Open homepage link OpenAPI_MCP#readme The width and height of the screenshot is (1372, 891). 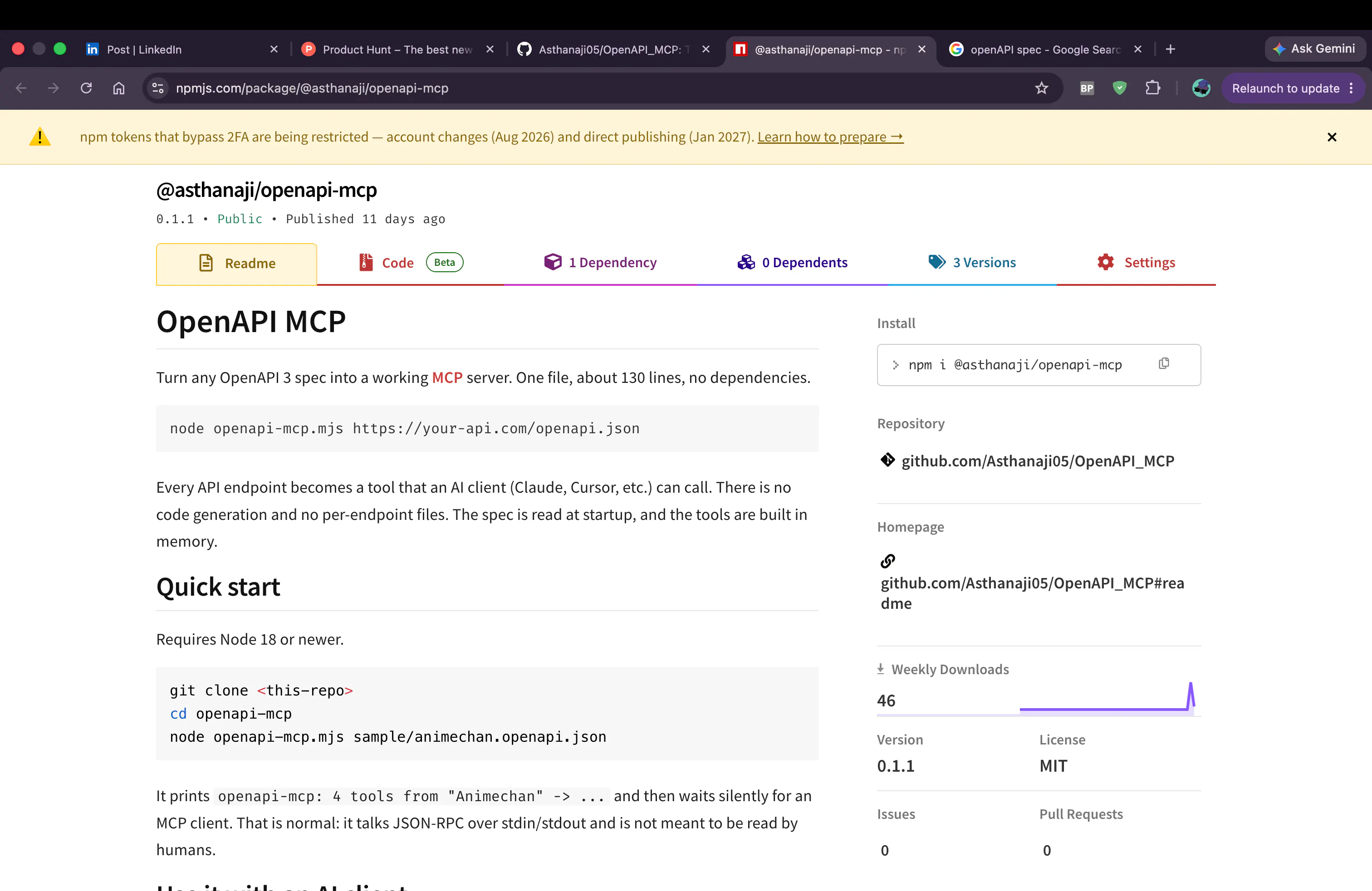point(1032,593)
